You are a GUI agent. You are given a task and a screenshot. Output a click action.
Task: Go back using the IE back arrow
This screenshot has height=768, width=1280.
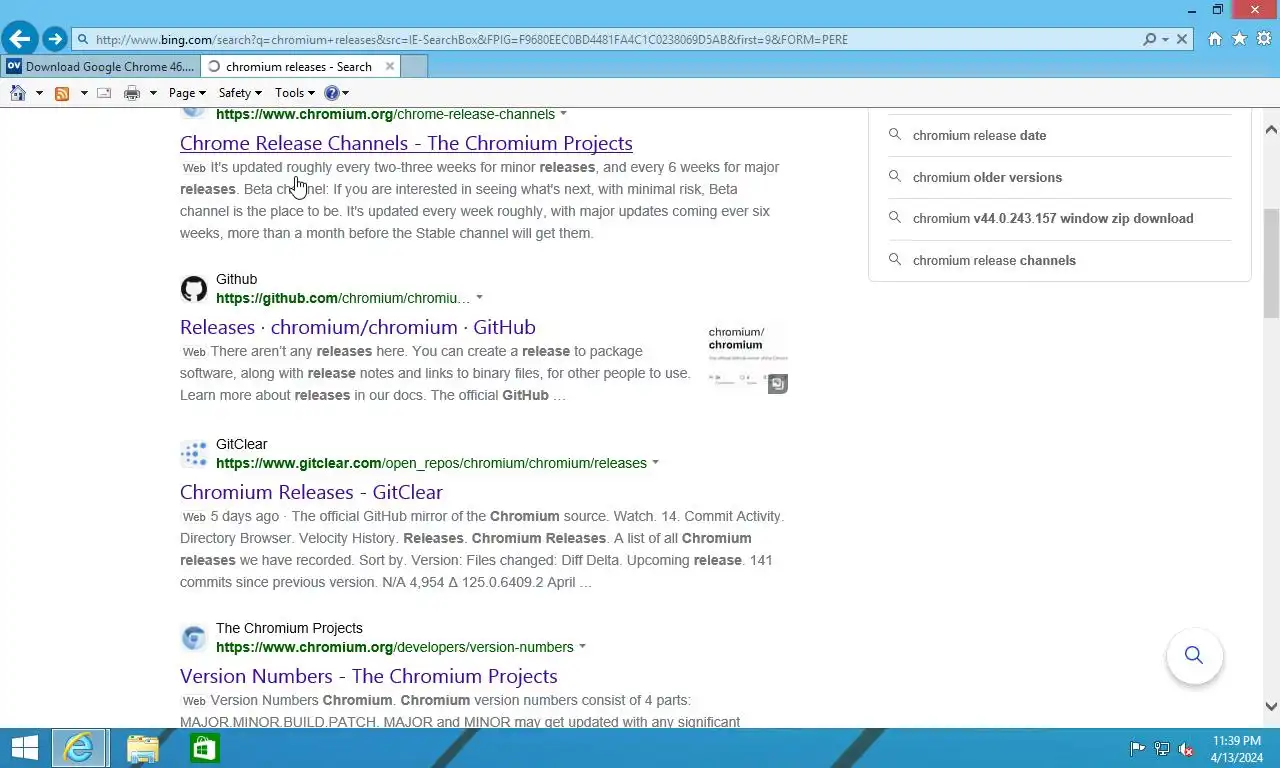[x=20, y=39]
